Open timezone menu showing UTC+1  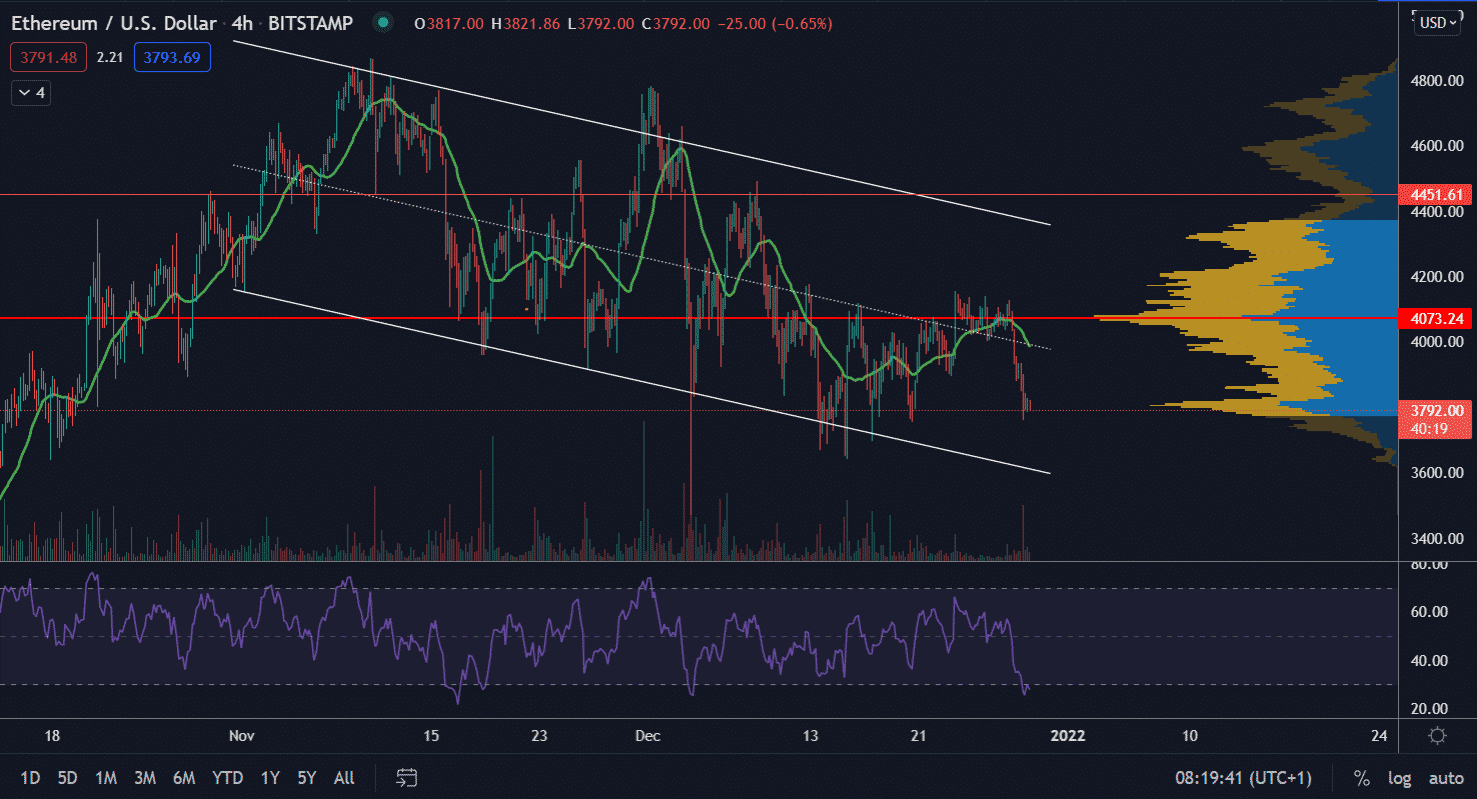pos(1243,777)
